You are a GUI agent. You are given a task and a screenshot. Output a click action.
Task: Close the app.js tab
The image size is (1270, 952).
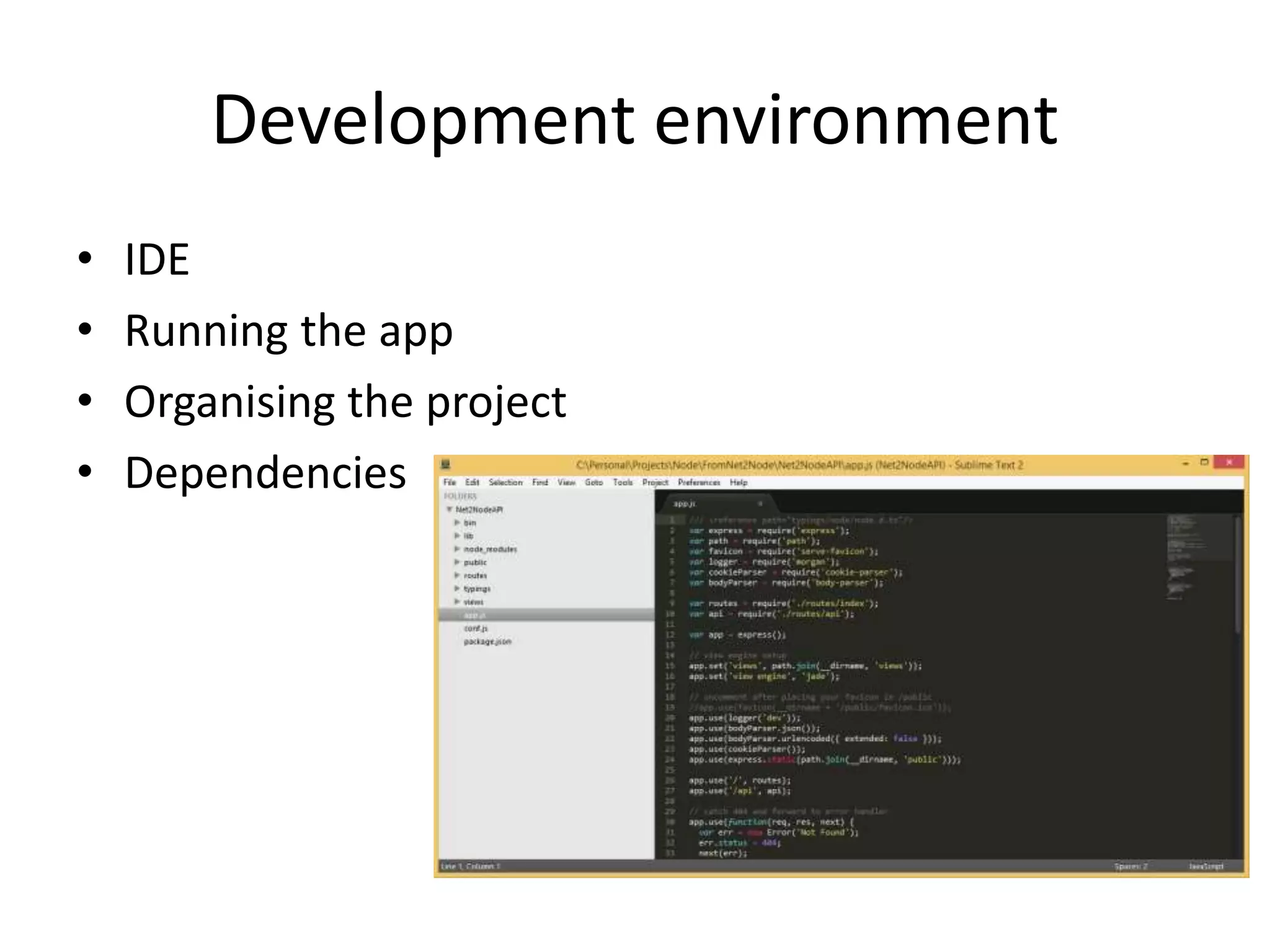click(760, 504)
